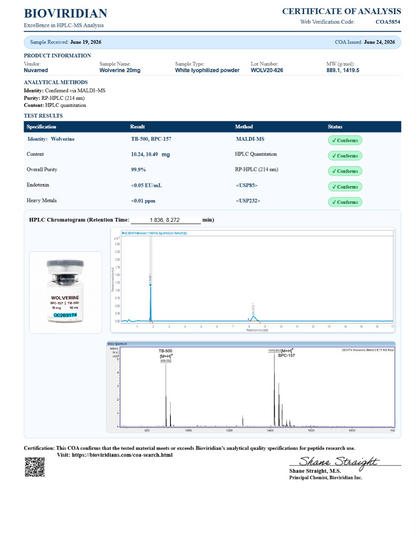
Task: Click the web verification code COA5854
Action: (388, 22)
